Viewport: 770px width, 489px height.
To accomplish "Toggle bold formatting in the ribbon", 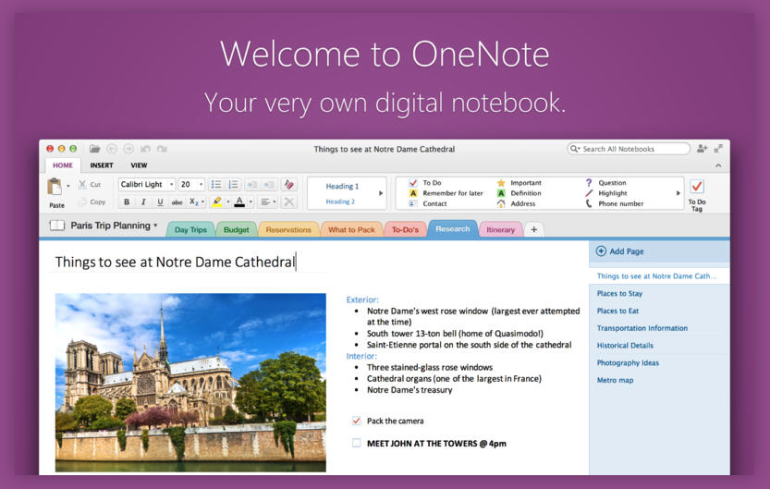I will click(x=126, y=202).
